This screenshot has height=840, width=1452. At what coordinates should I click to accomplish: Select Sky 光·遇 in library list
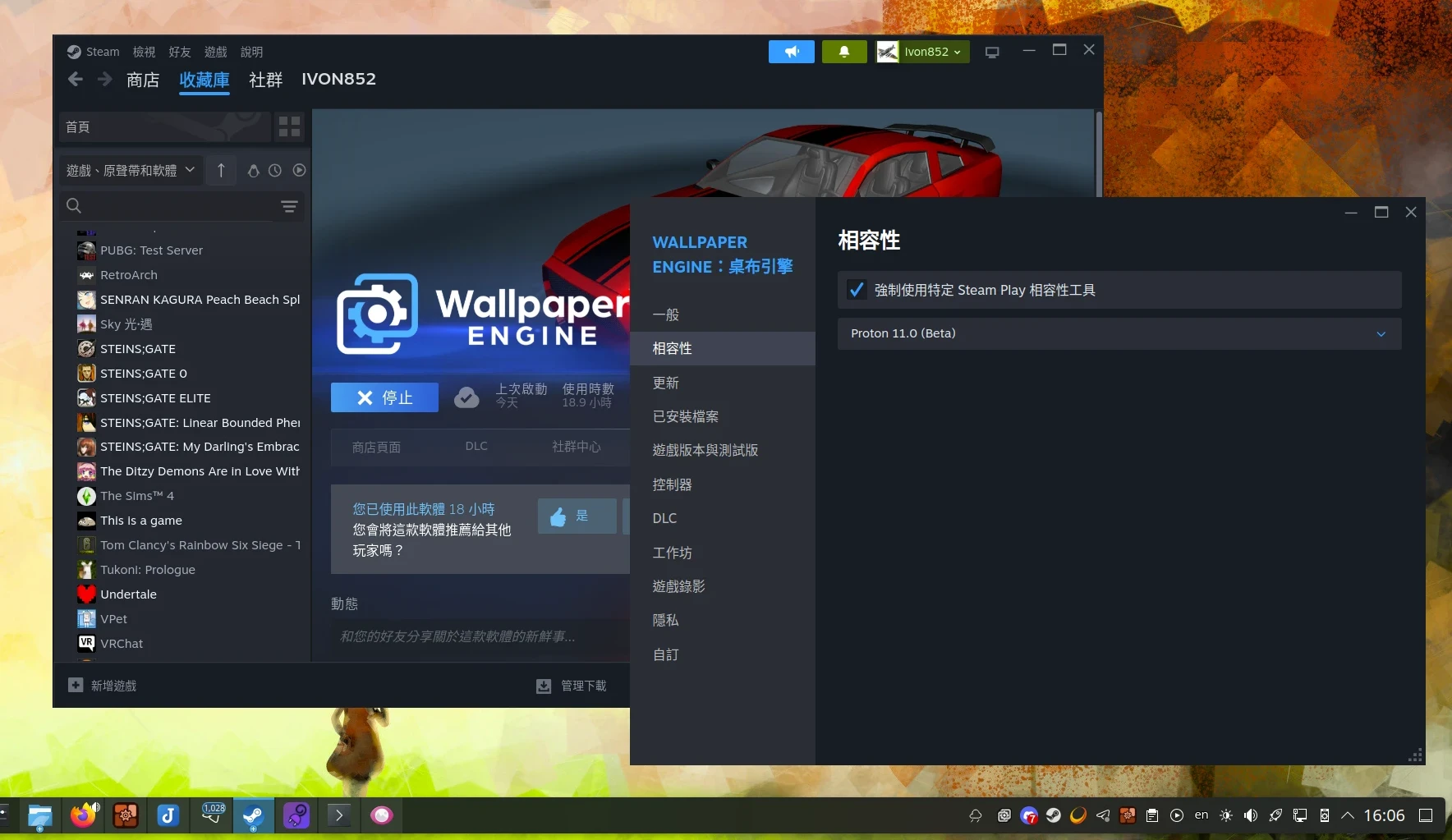(126, 324)
